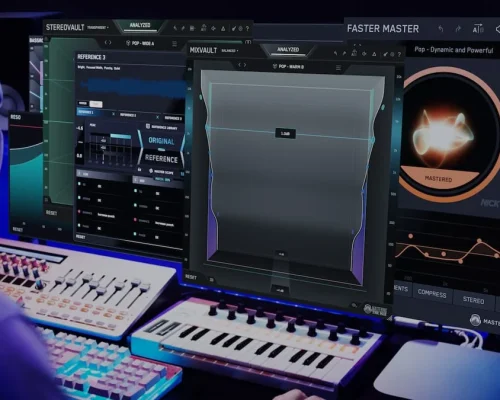Click RESET in the reference window
This screenshot has height=400, width=500.
tap(80, 237)
